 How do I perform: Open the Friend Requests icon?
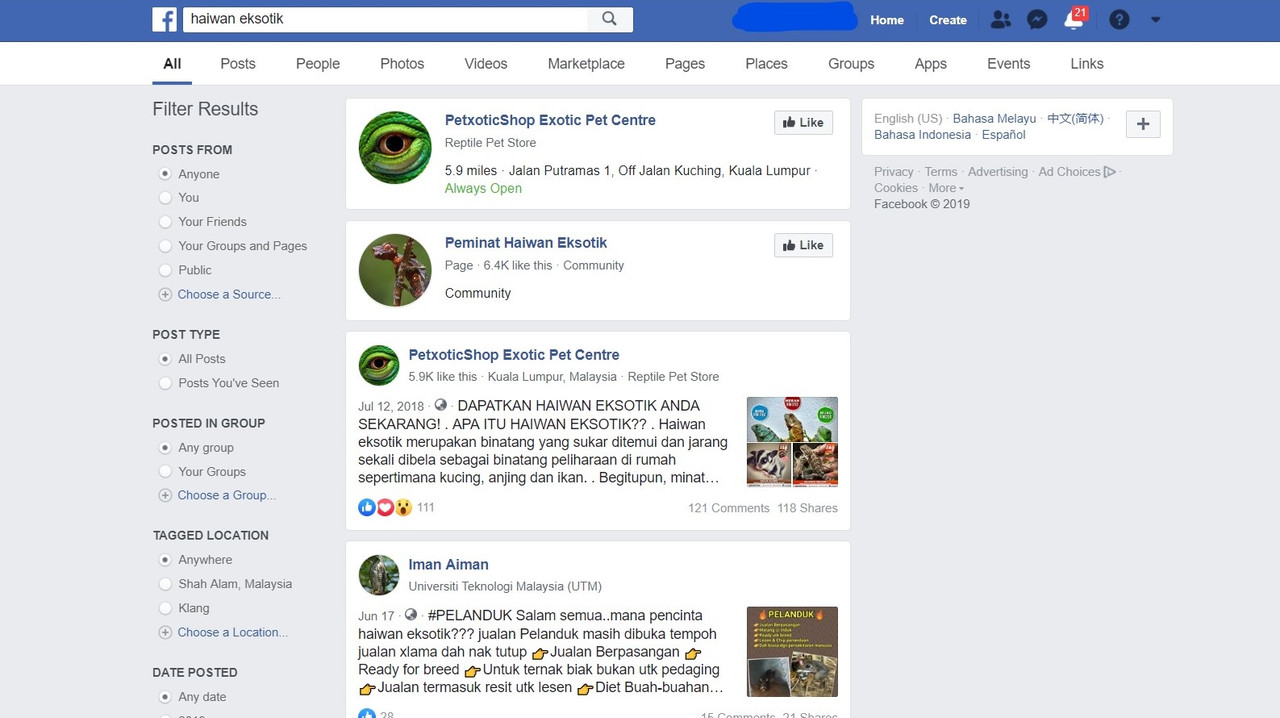click(1000, 19)
